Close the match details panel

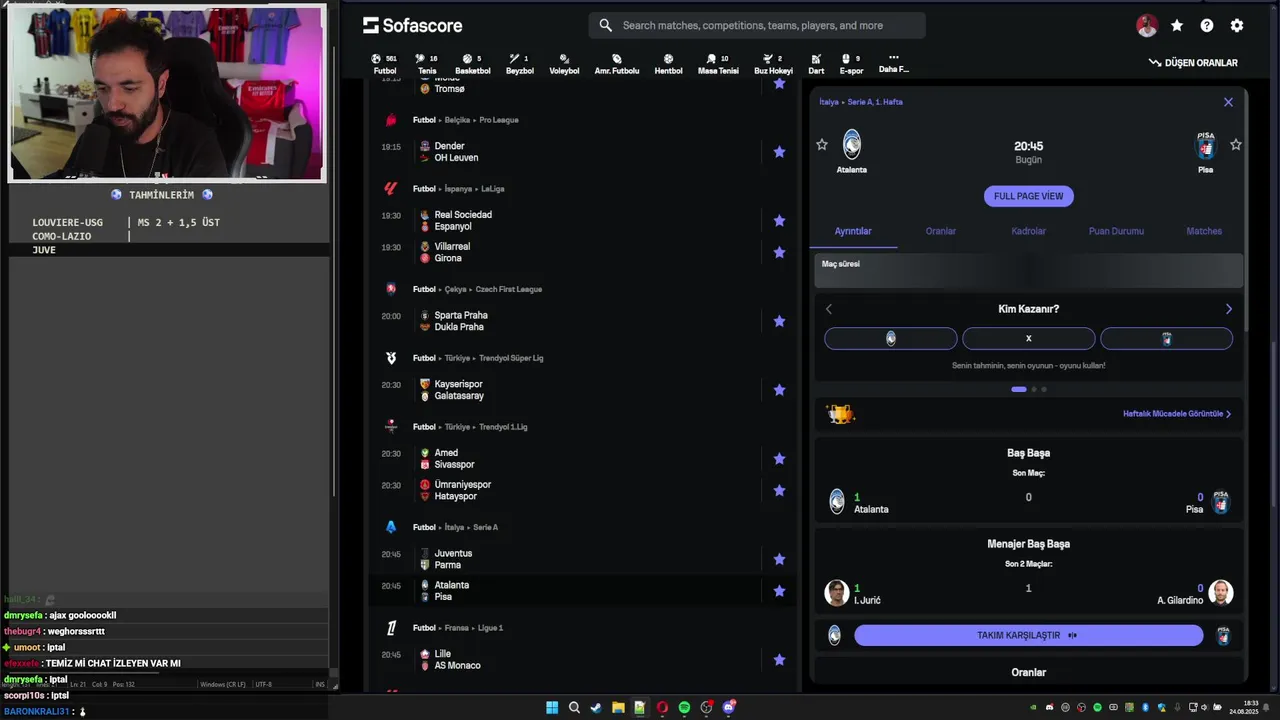[1228, 102]
